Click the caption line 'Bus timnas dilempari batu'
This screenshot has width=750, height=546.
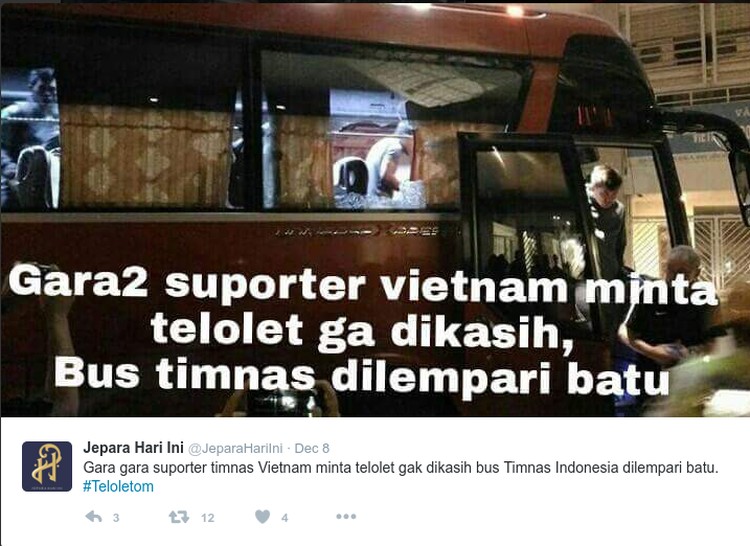(x=362, y=375)
